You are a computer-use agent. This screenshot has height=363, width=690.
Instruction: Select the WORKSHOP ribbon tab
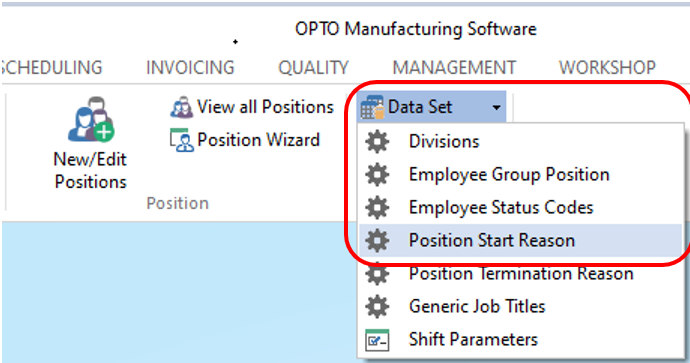click(x=607, y=68)
